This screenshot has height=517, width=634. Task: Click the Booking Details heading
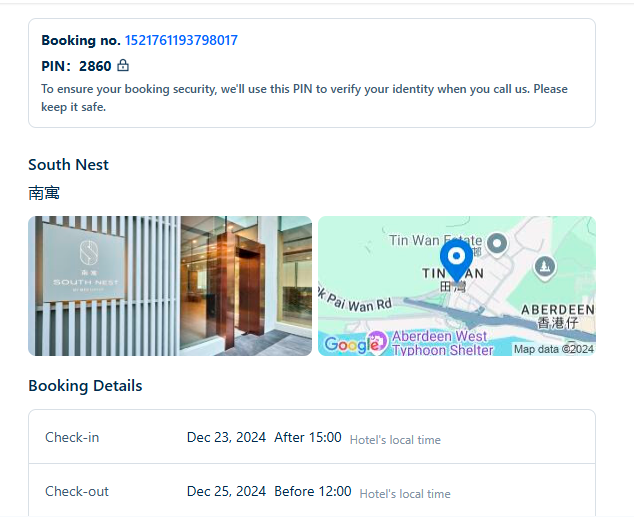tap(85, 386)
